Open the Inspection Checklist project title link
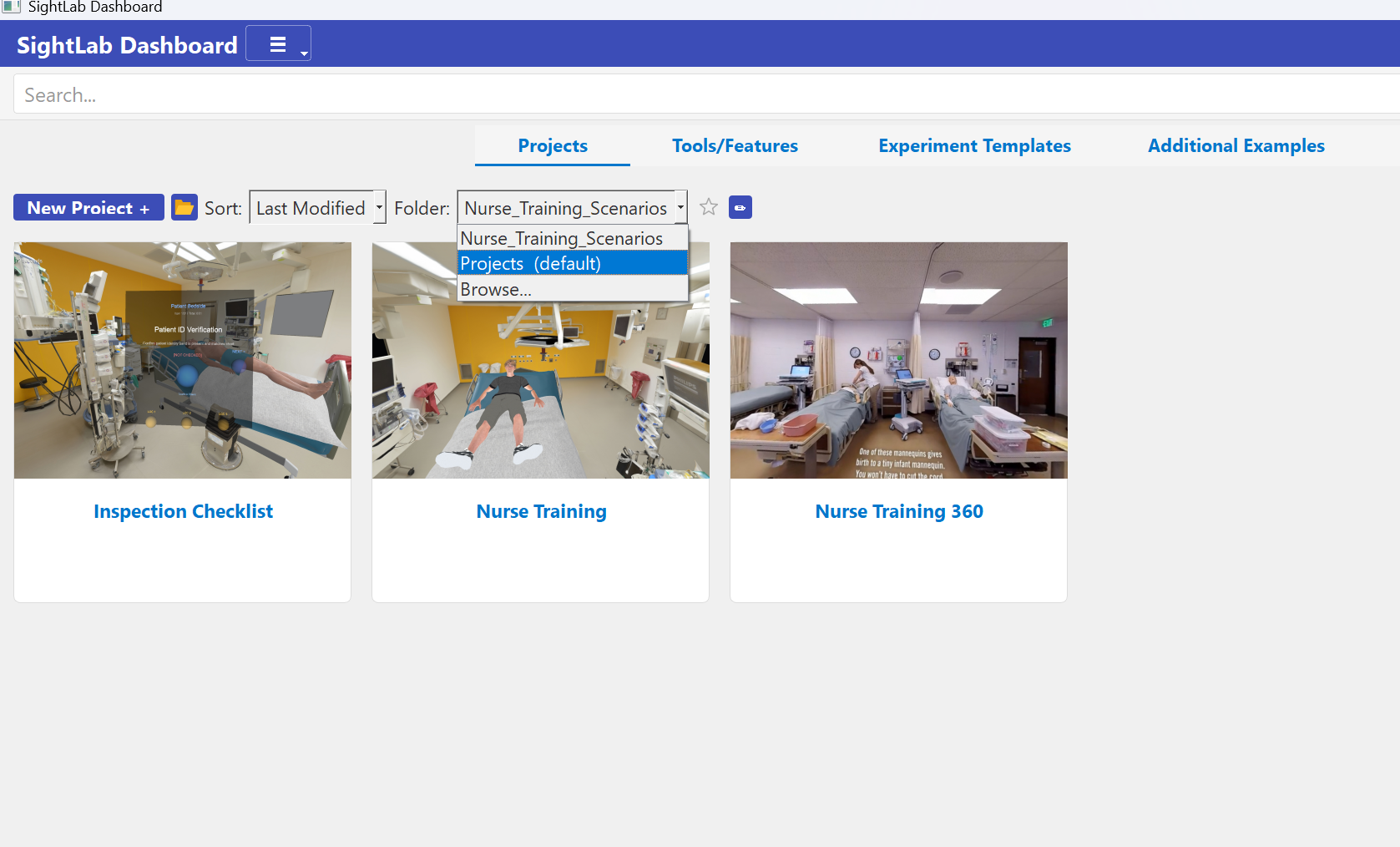The height and width of the screenshot is (847, 1400). (x=183, y=511)
